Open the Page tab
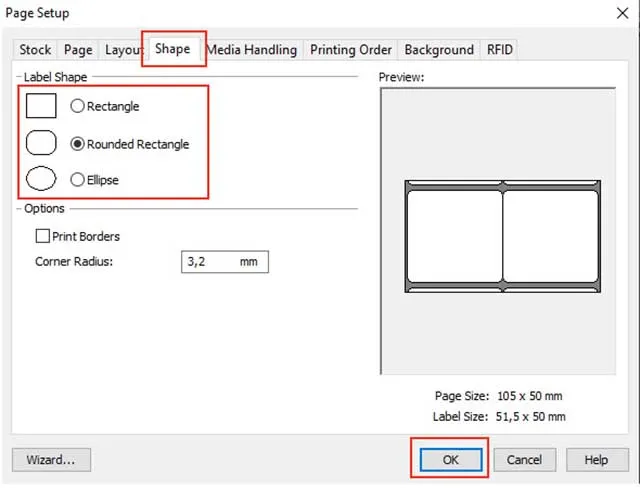The width and height of the screenshot is (640, 488). pos(78,49)
